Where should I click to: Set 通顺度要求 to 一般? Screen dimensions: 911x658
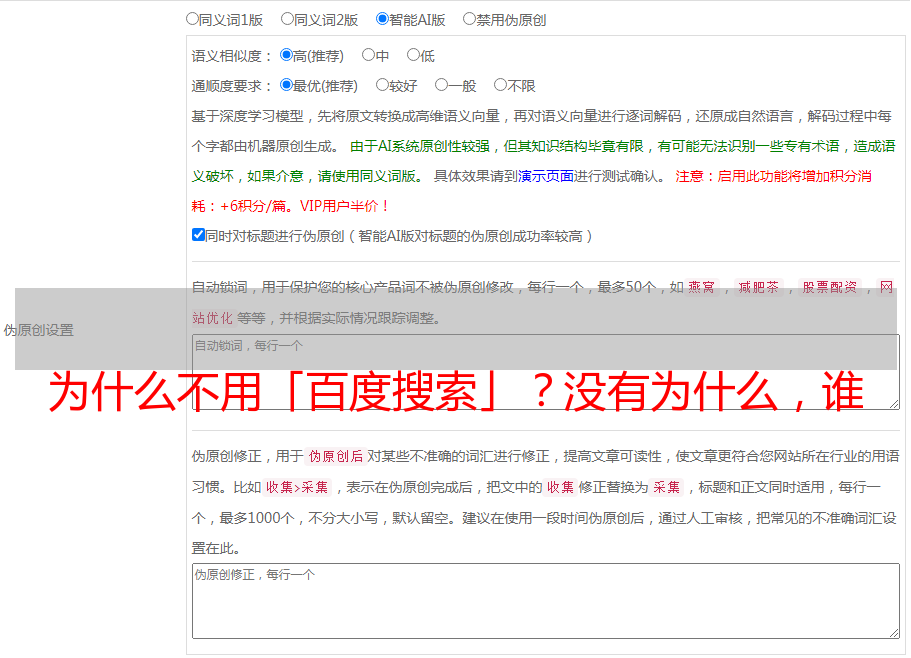pyautogui.click(x=442, y=85)
